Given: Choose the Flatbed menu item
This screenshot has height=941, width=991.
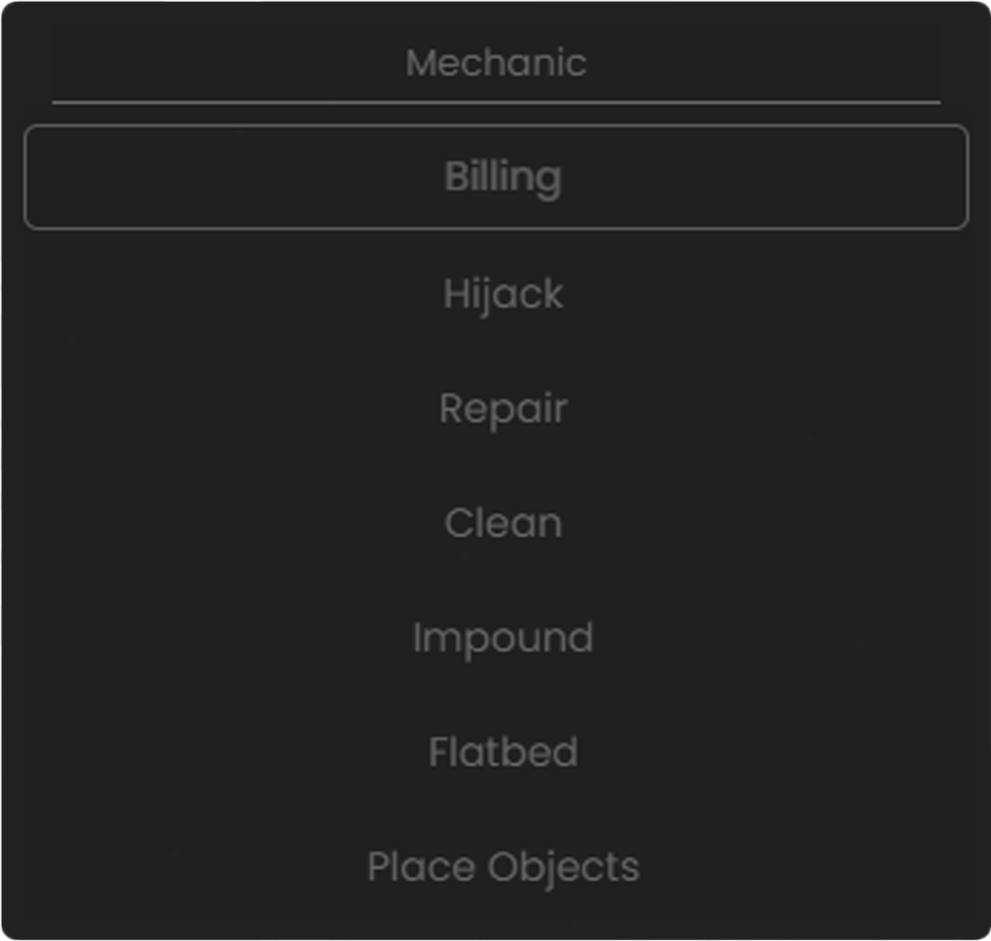Looking at the screenshot, I should pos(503,752).
